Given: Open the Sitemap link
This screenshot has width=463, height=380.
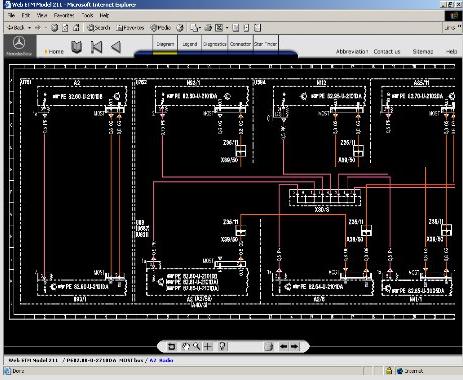Looking at the screenshot, I should (x=423, y=52).
